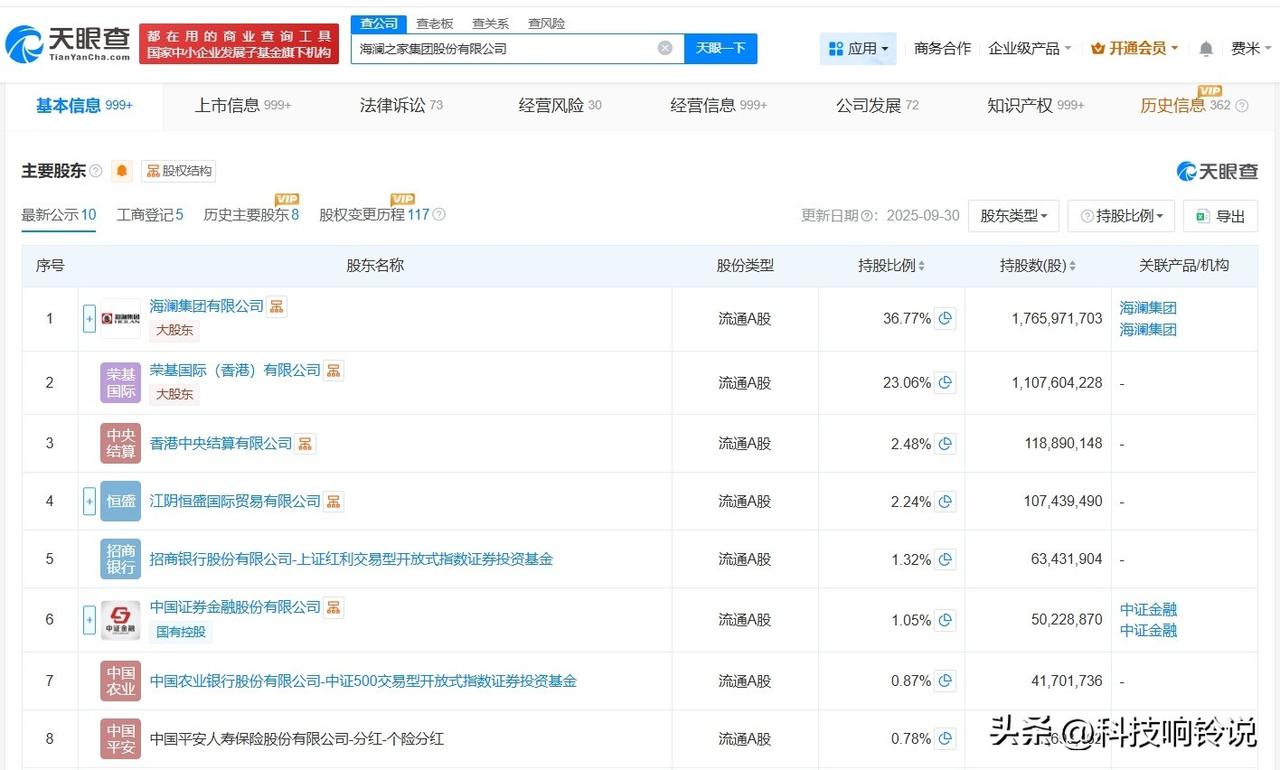The image size is (1280, 770).
Task: Open pie chart icon for 23.06% holding
Action: coord(945,383)
